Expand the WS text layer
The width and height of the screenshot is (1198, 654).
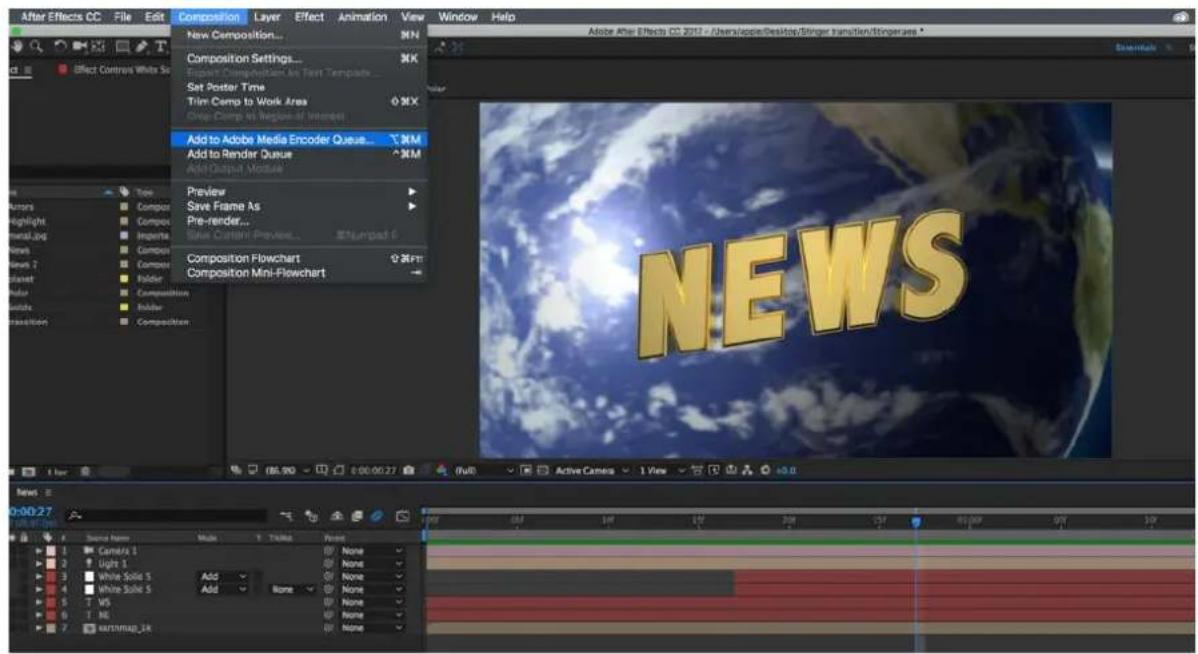[x=39, y=602]
